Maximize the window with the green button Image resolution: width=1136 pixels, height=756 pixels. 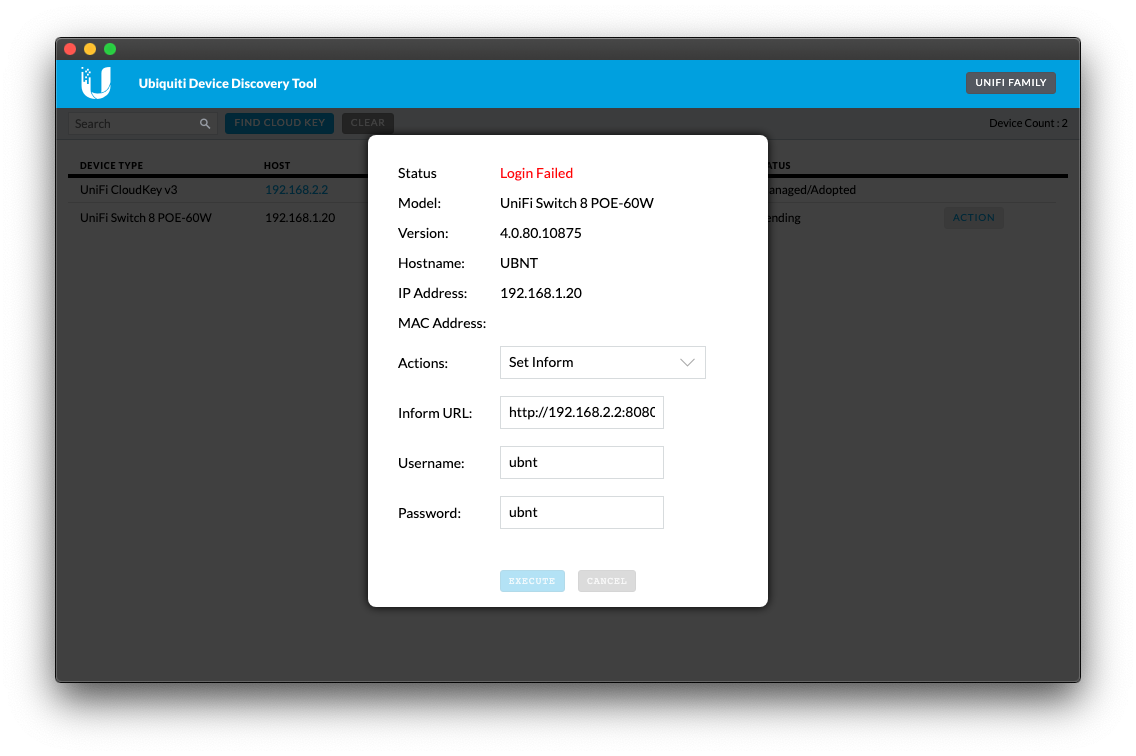[x=110, y=49]
